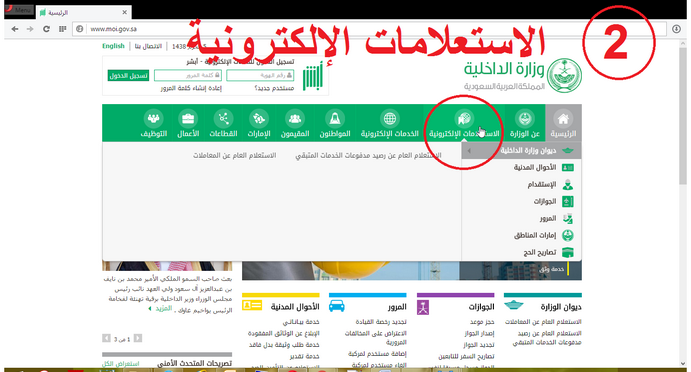691x372 pixels.
Task: Go to the next news item arrow
Action: pos(106,338)
